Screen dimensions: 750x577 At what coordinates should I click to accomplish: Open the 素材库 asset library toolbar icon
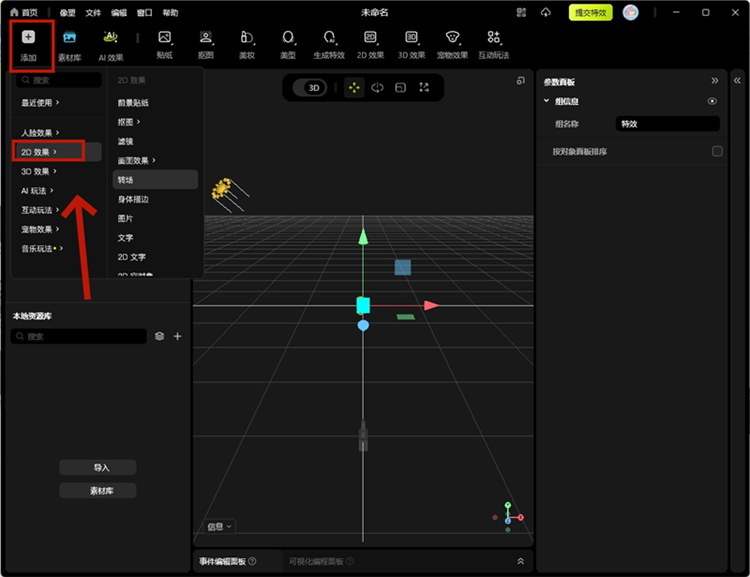coord(69,38)
